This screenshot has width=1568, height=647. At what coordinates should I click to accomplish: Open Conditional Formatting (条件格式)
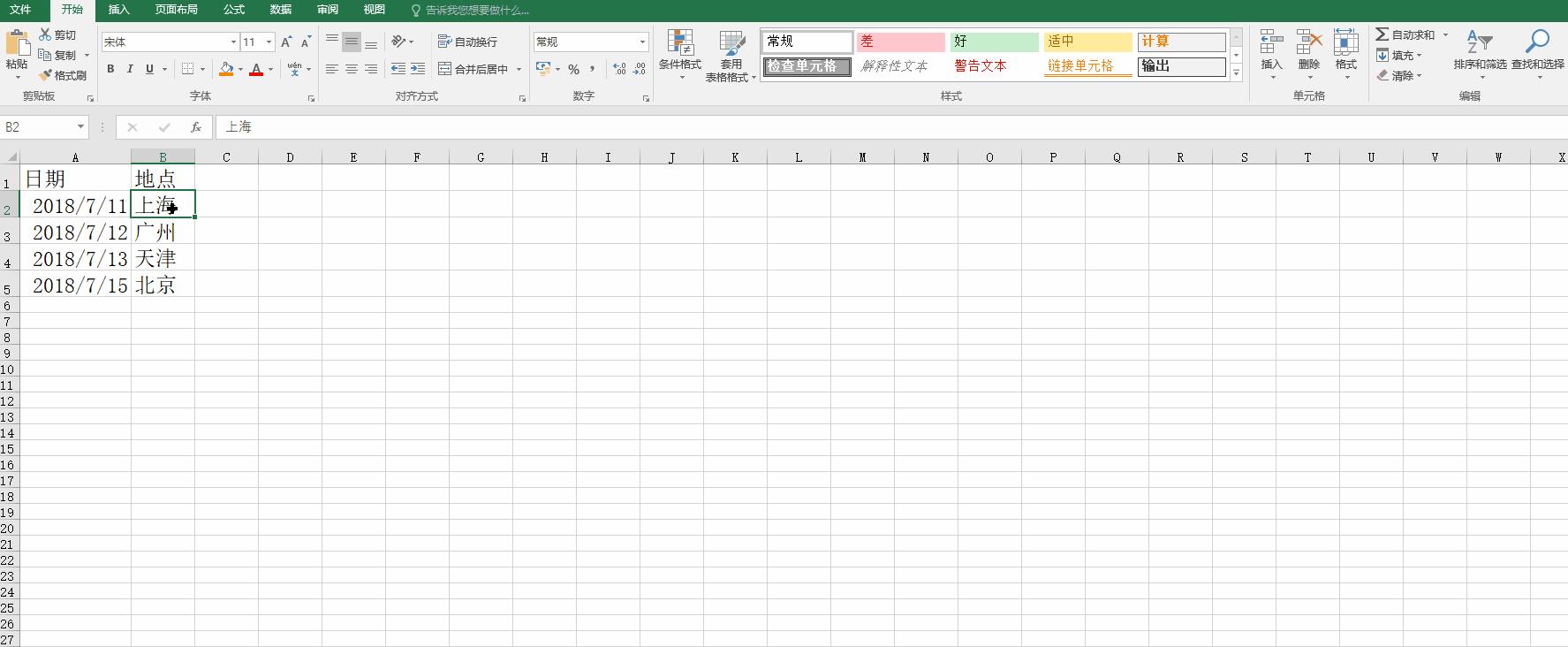click(680, 55)
